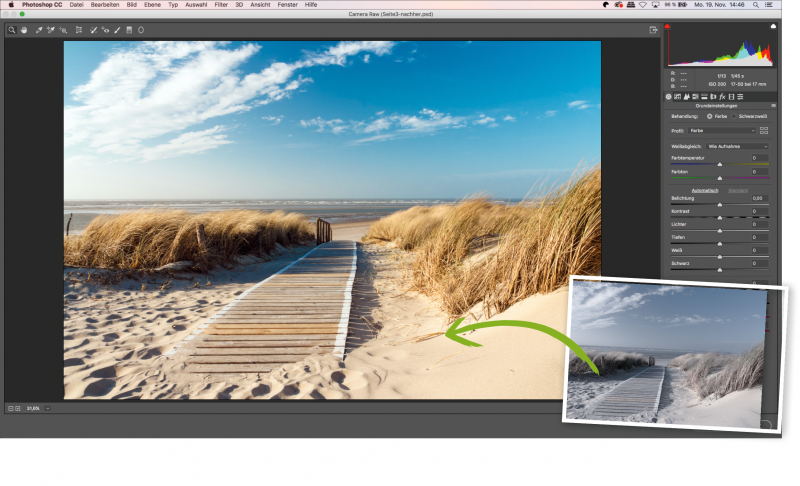Open the Notification Center icon
800x486 pixels.
pos(769,5)
